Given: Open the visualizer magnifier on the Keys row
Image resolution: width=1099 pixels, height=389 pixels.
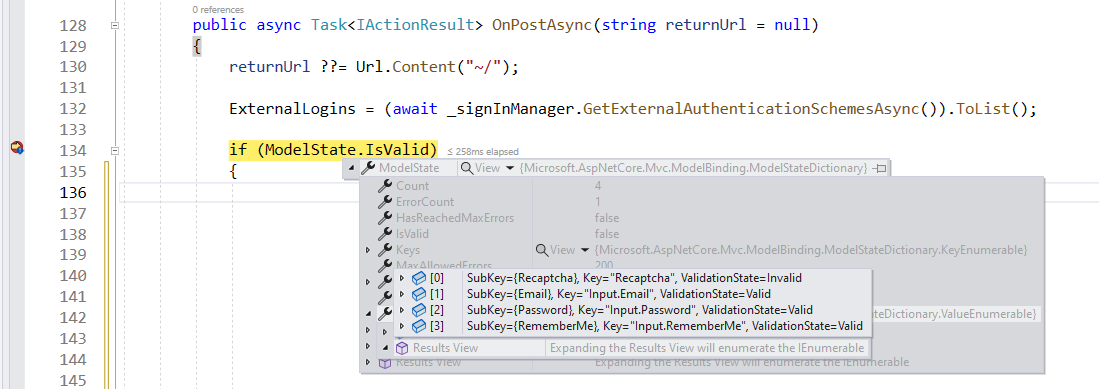Looking at the screenshot, I should [542, 250].
